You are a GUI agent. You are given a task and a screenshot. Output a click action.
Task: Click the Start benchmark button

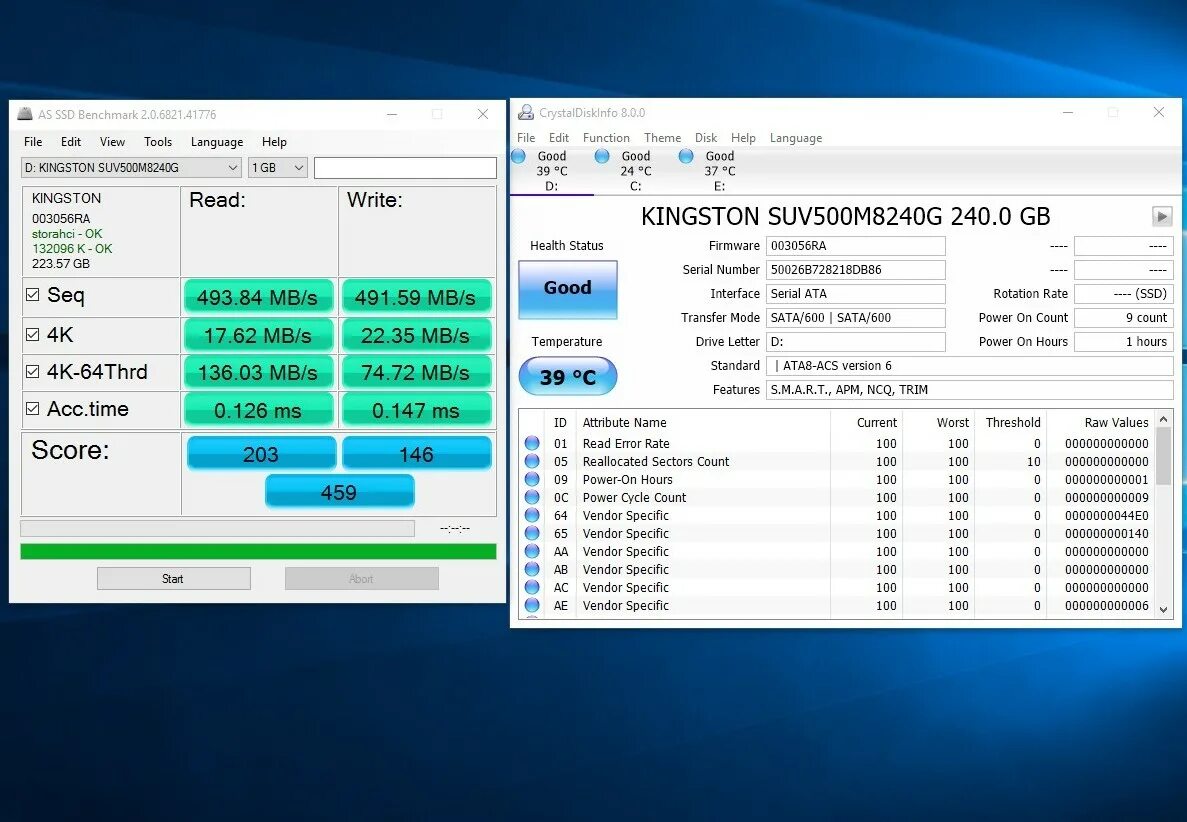coord(173,578)
